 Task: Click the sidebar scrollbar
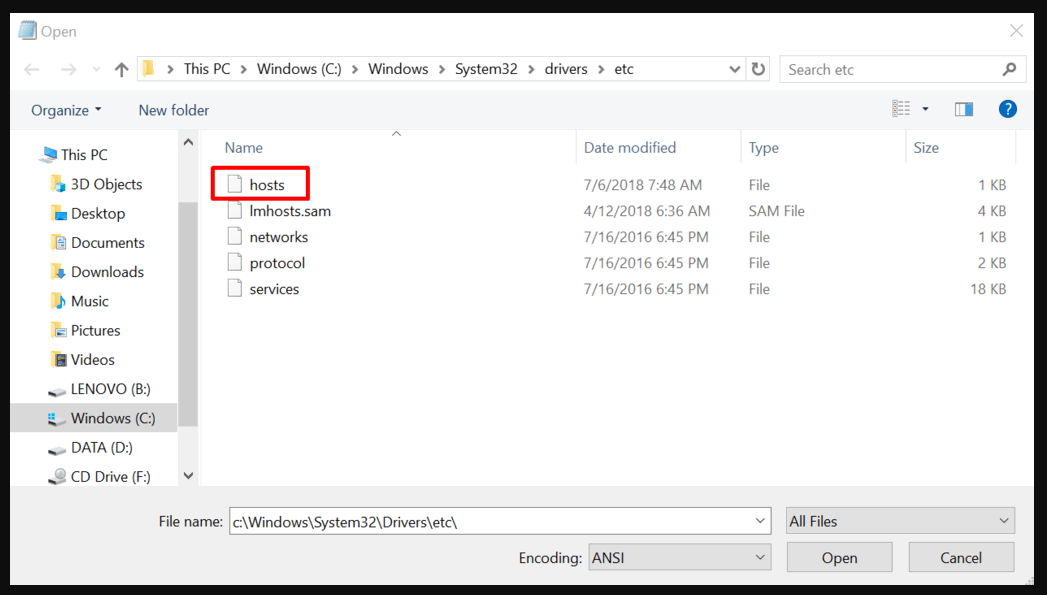coord(188,300)
